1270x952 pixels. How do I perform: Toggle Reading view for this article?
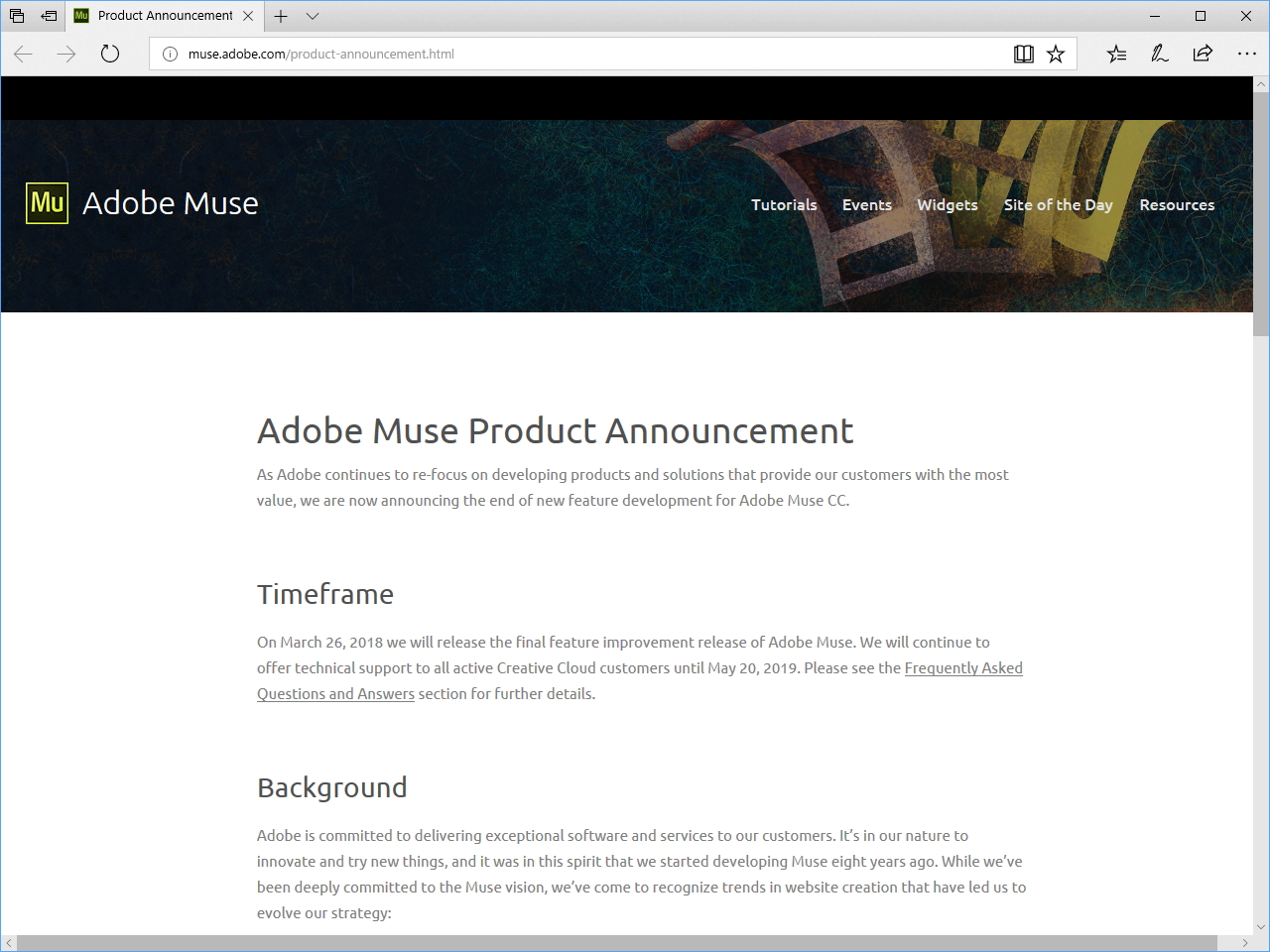[1023, 54]
